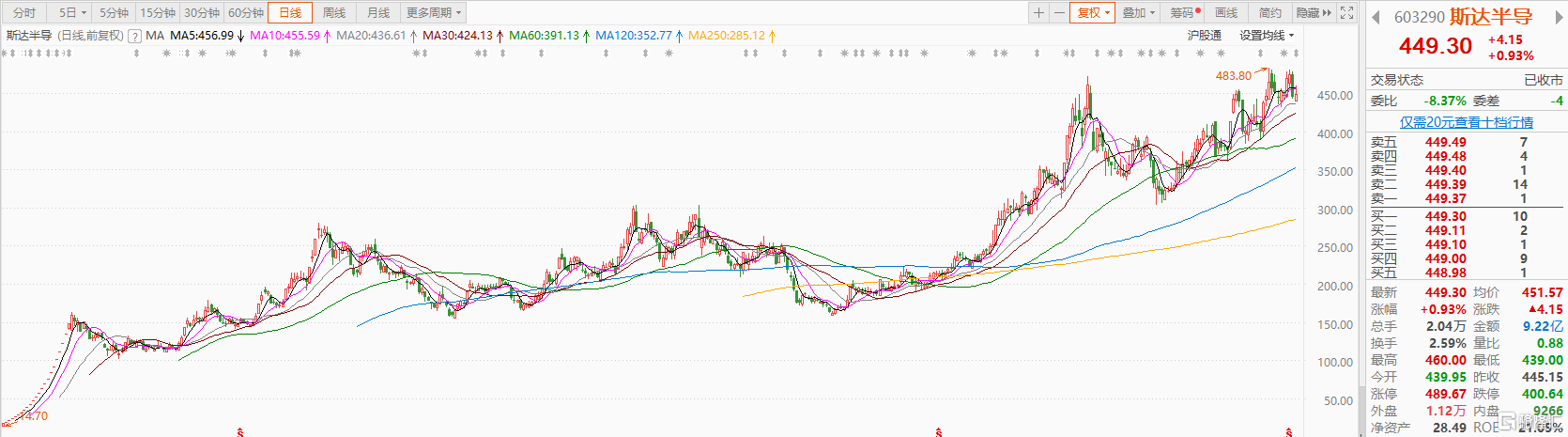This screenshot has width=1568, height=437.
Task: Select the 日线 daily chart tab
Action: click(290, 13)
